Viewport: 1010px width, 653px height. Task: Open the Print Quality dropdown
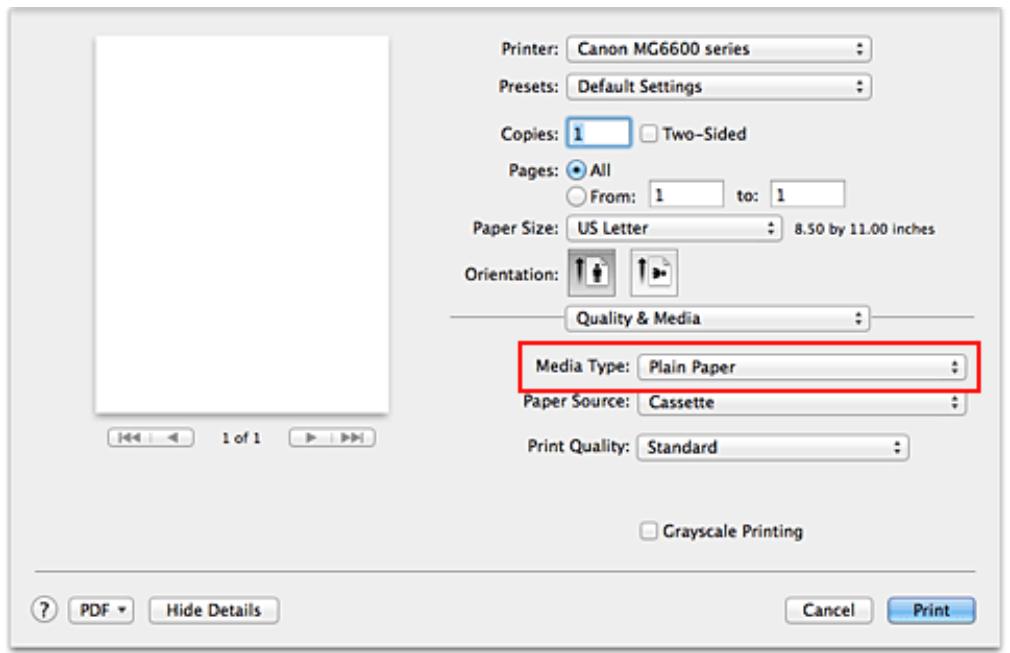773,447
